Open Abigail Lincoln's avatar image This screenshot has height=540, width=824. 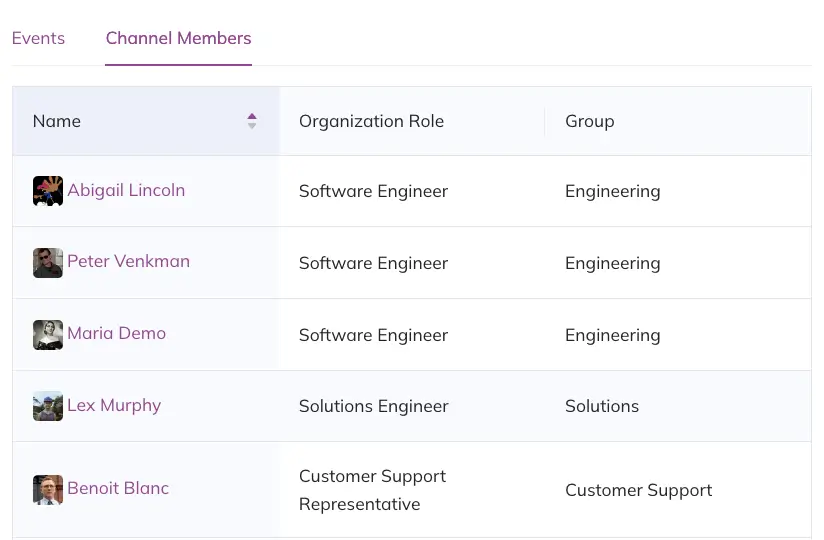tap(48, 191)
